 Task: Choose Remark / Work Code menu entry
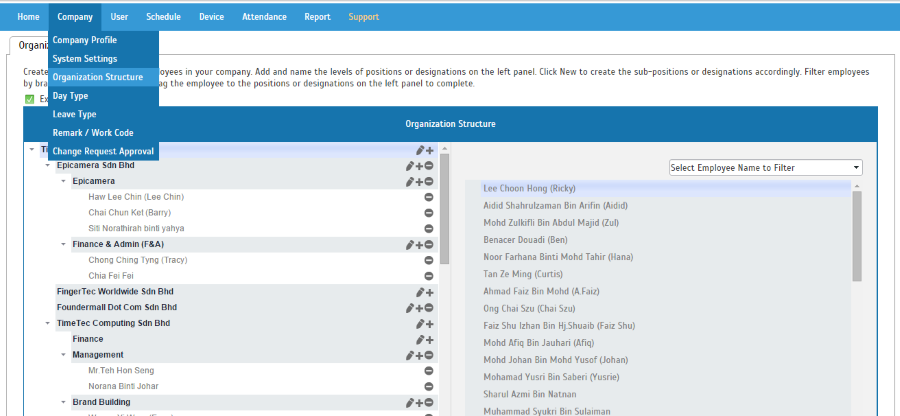(x=103, y=133)
